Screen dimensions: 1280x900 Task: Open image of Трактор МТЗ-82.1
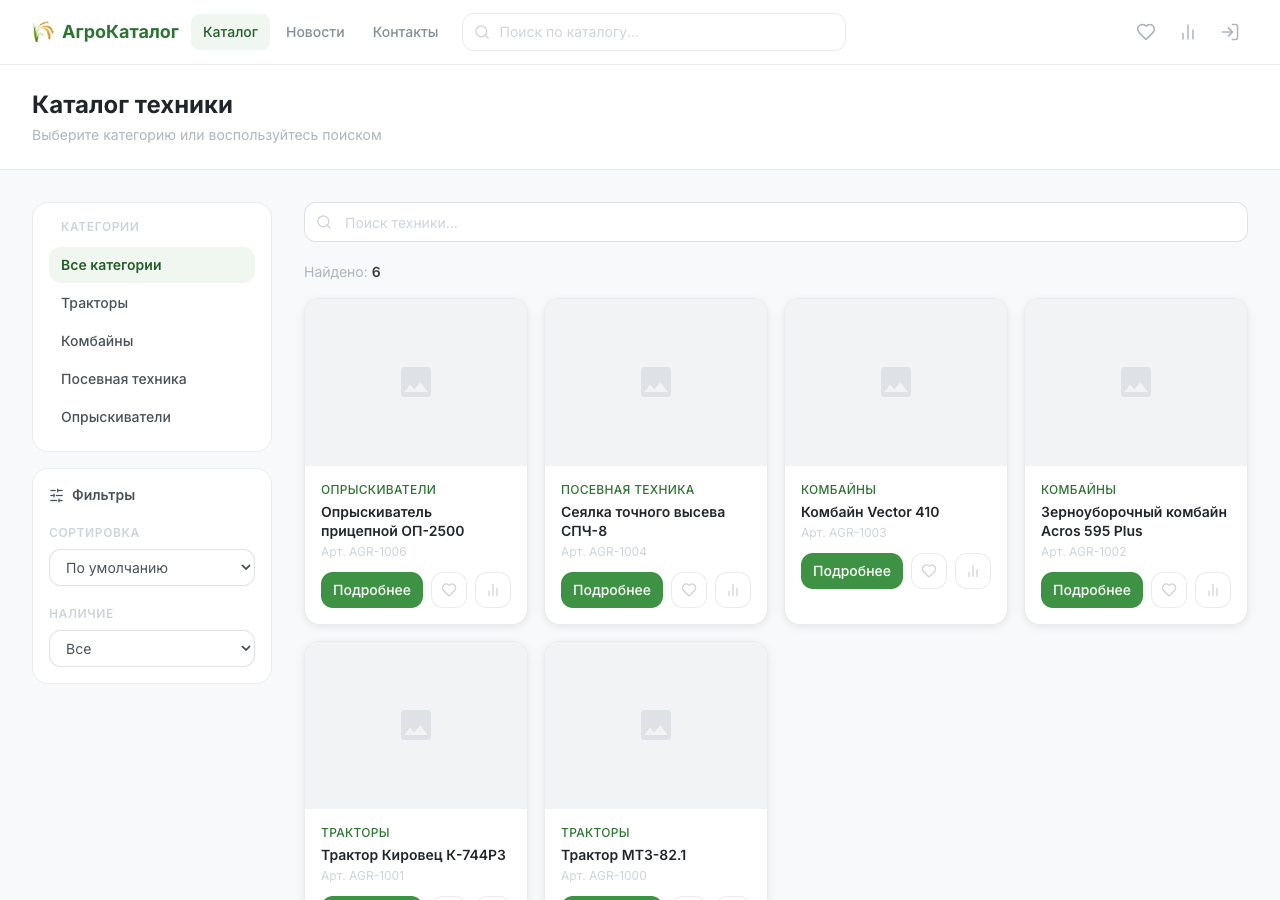pyautogui.click(x=656, y=725)
